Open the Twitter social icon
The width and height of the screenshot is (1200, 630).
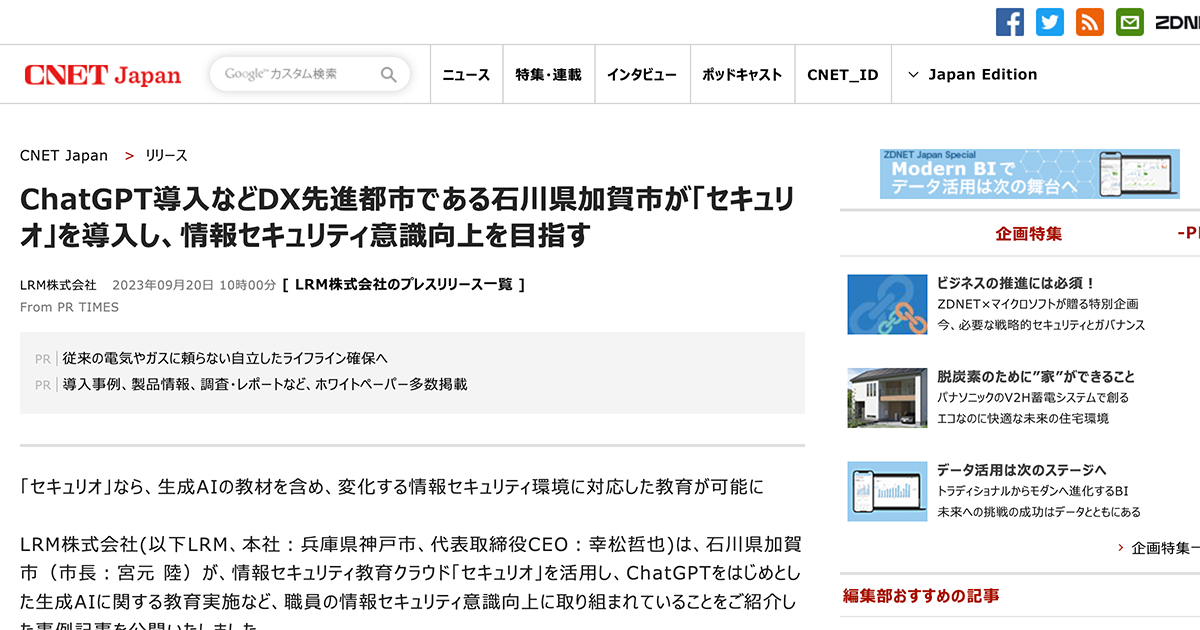point(1050,22)
